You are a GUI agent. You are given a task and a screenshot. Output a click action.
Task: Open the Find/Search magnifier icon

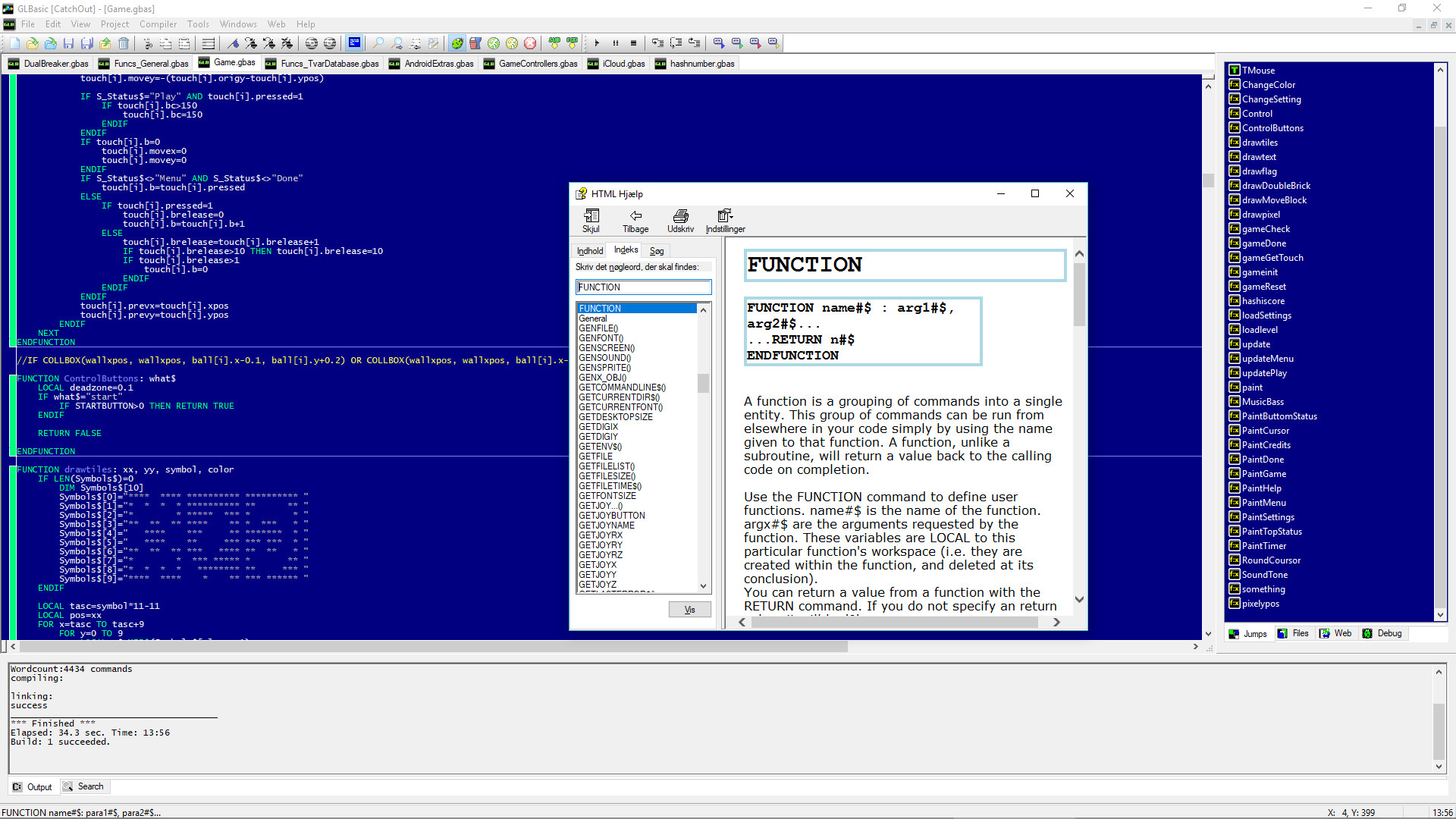coord(378,43)
